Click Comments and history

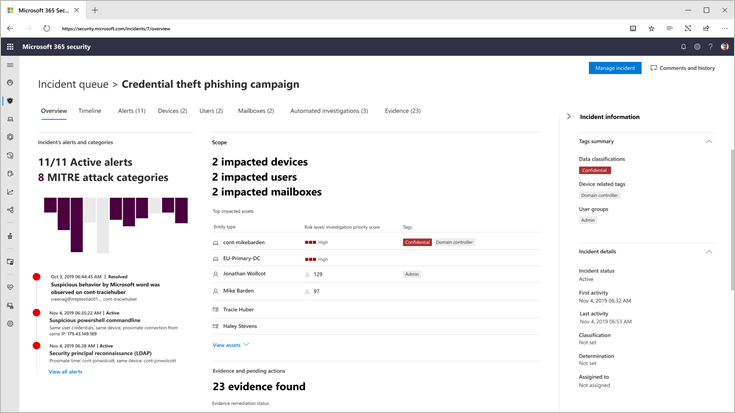coord(682,68)
